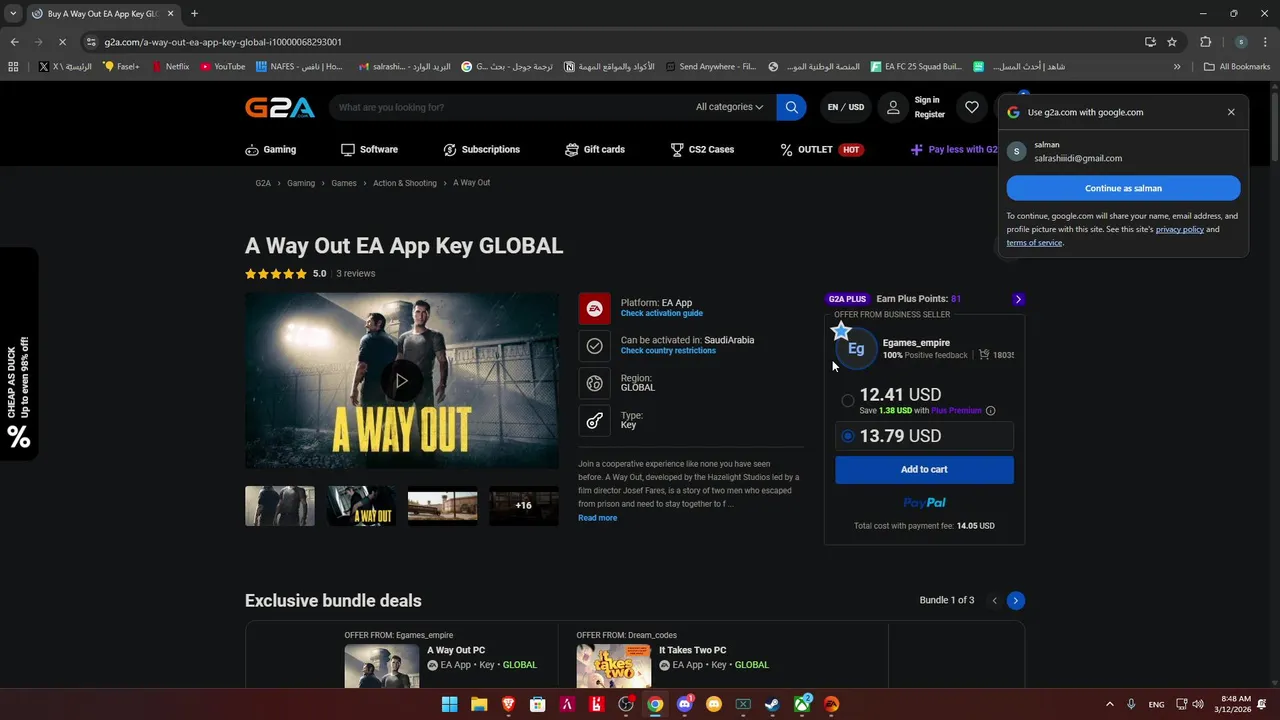Show hidden system tray icons chevron
1280x720 pixels.
1109,704
